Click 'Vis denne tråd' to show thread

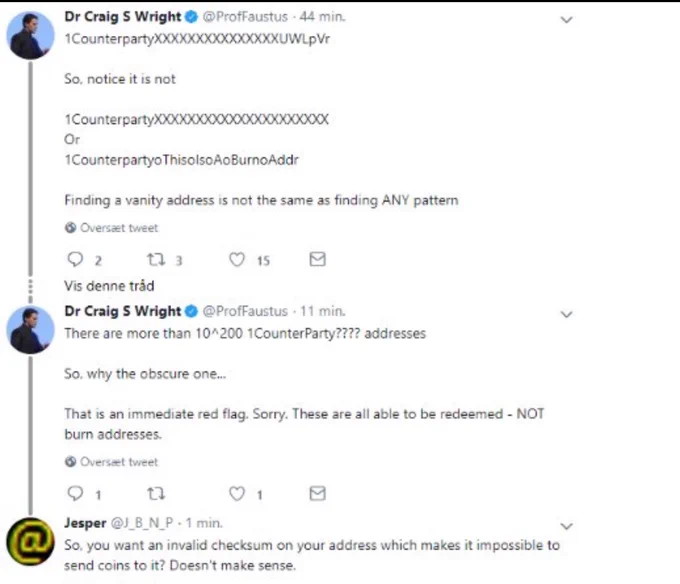pos(109,286)
